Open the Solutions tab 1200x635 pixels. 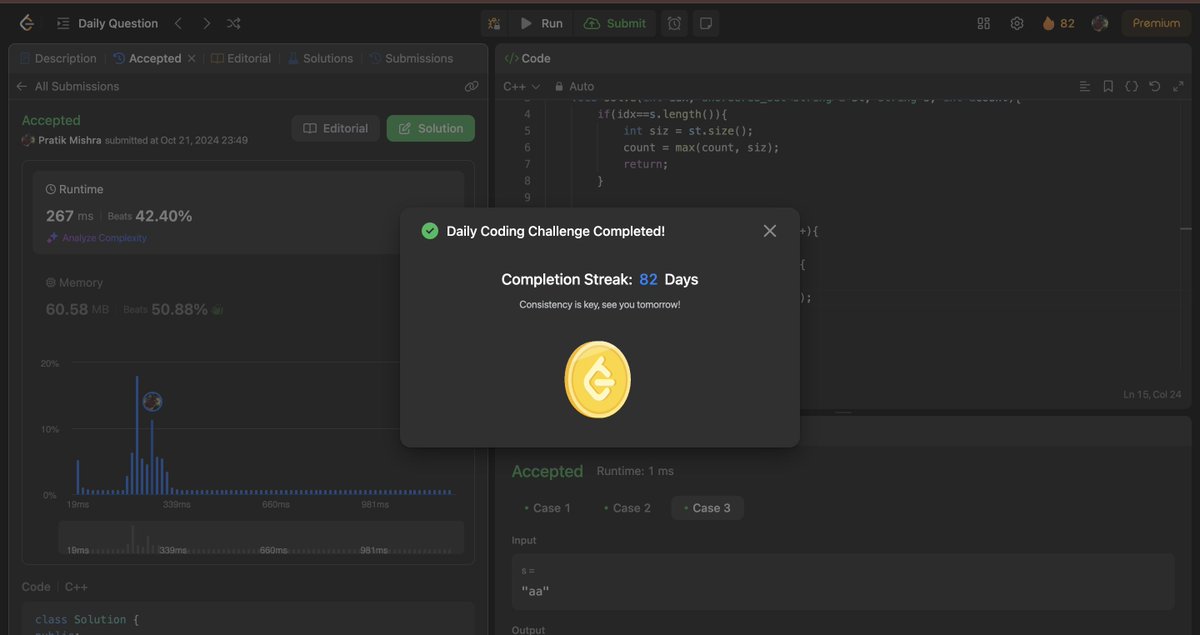point(320,58)
